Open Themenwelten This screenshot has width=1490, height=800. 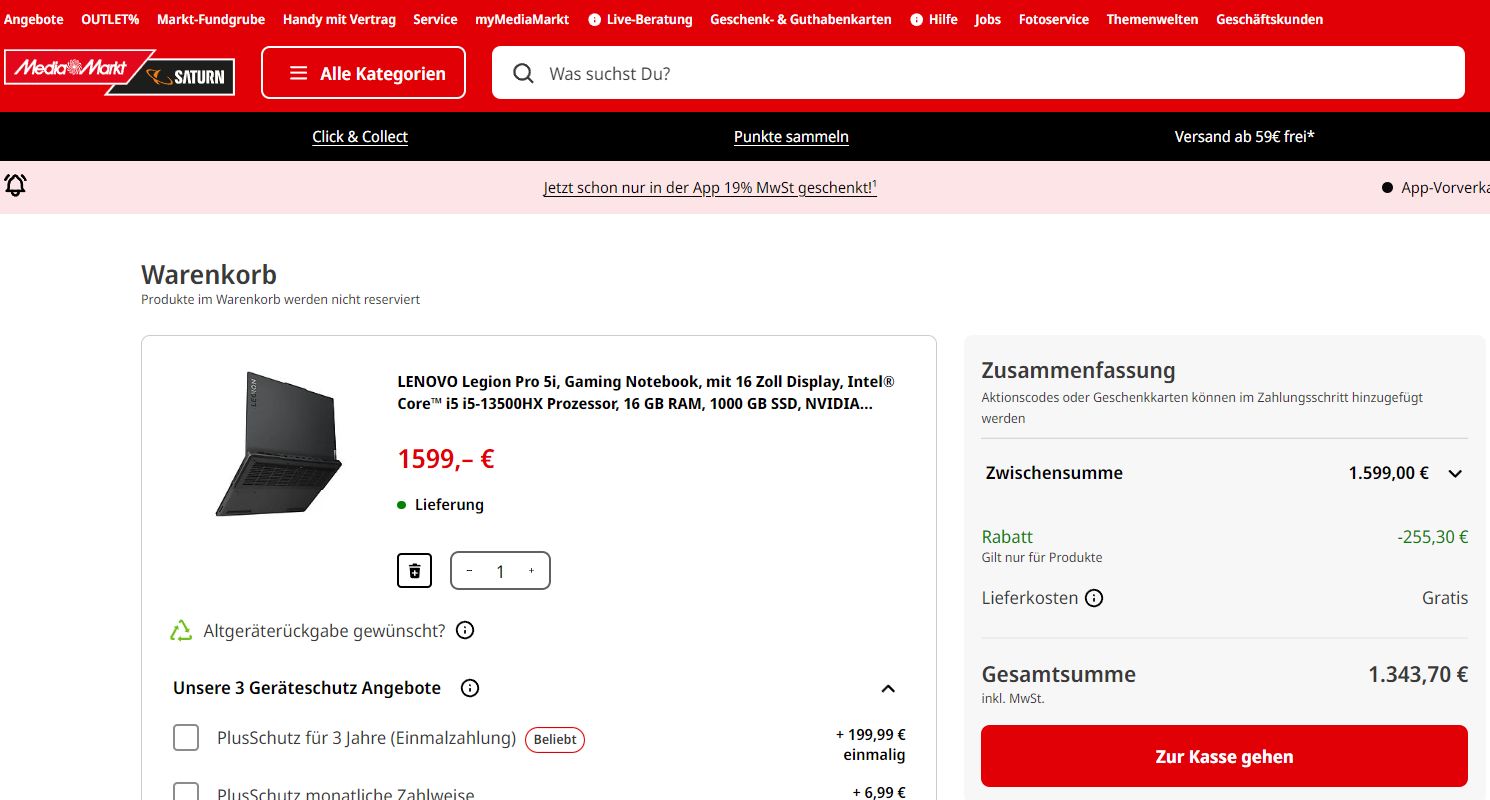coord(1152,19)
